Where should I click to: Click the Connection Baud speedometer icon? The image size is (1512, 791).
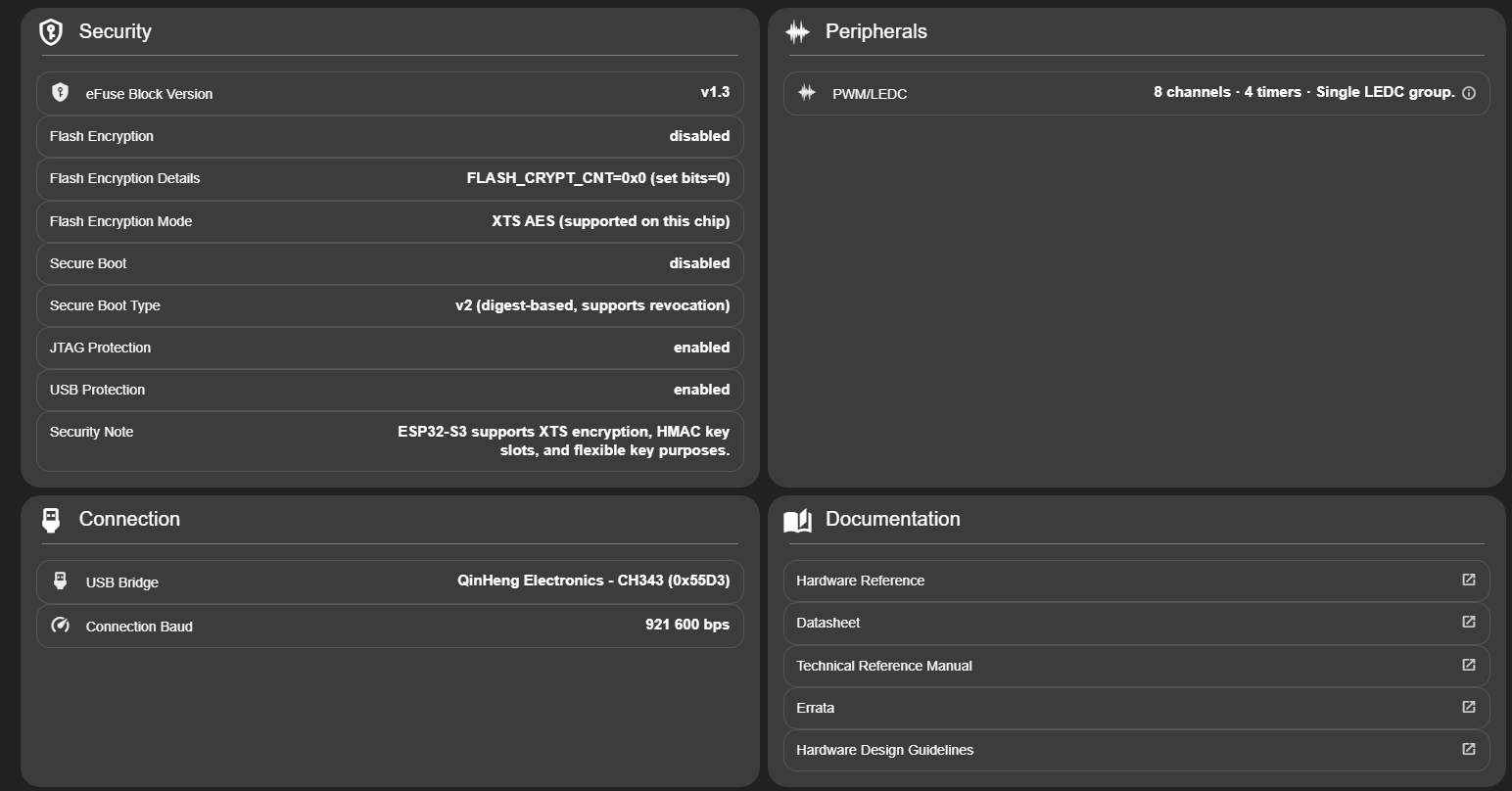61,626
